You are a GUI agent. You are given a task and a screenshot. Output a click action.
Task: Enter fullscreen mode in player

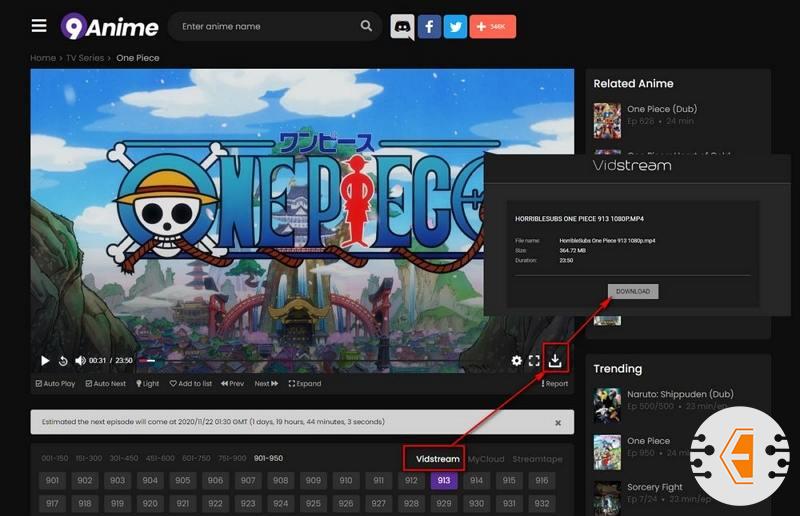click(x=534, y=361)
